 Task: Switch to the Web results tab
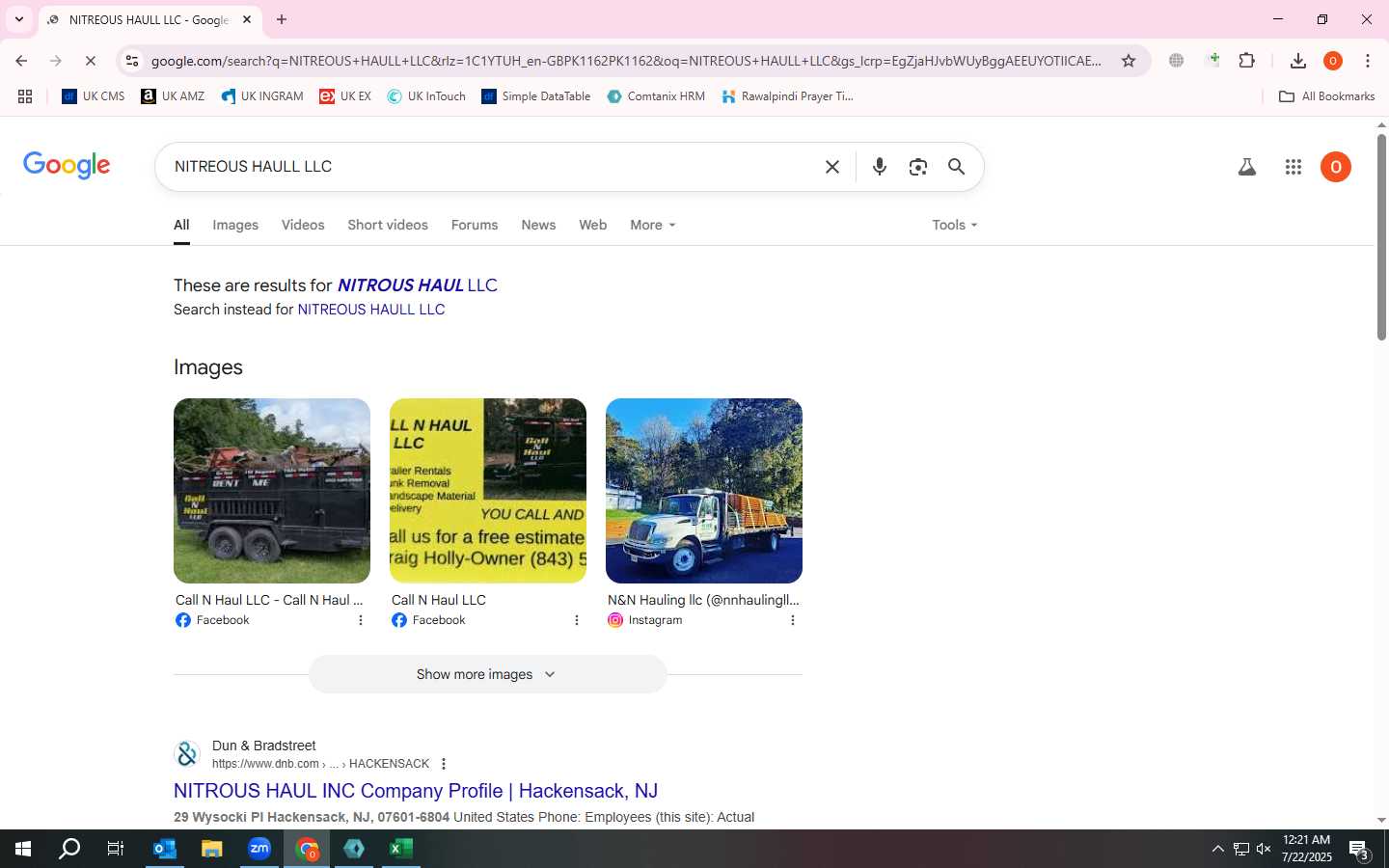point(593,225)
